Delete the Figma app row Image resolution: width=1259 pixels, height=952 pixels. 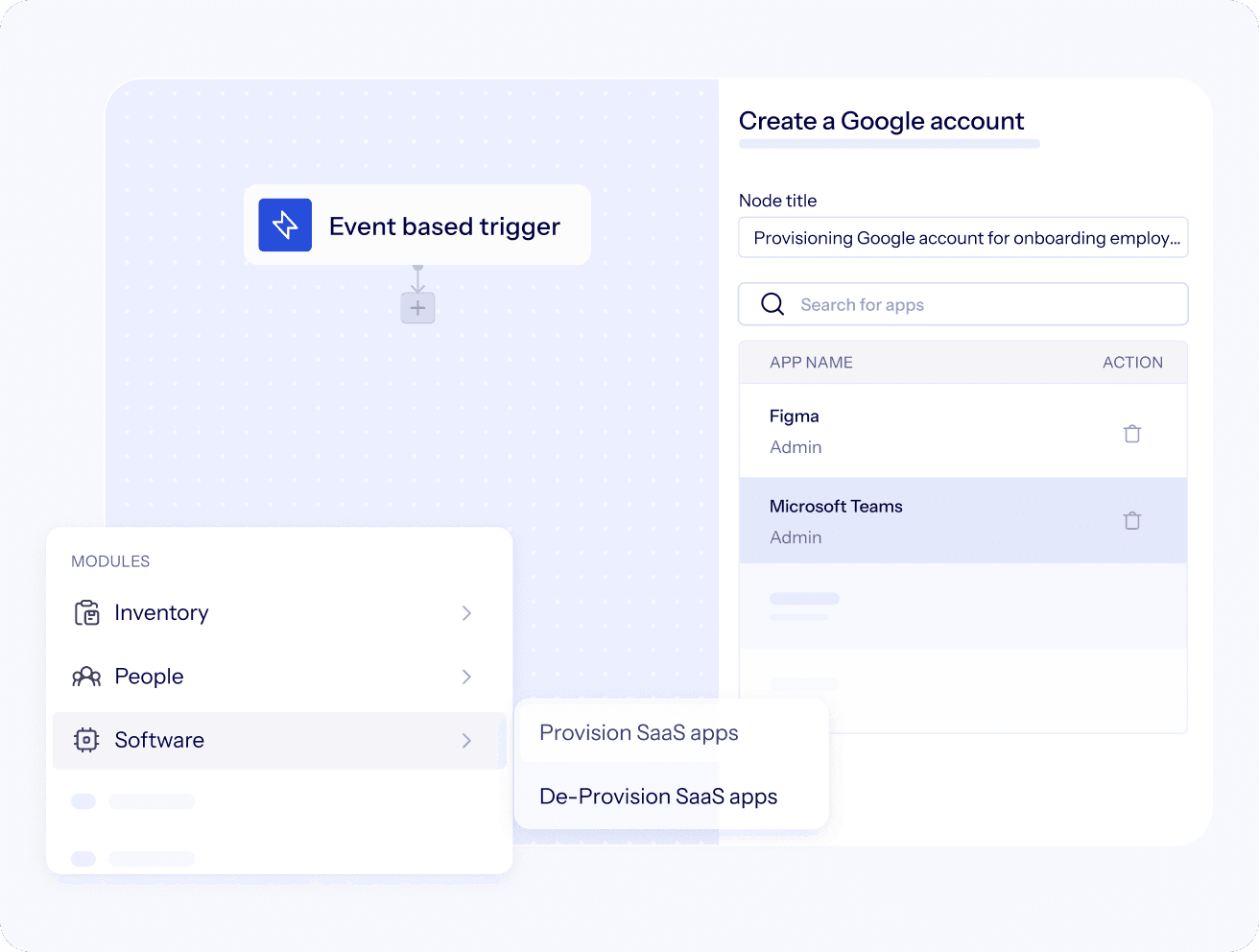coord(1132,434)
